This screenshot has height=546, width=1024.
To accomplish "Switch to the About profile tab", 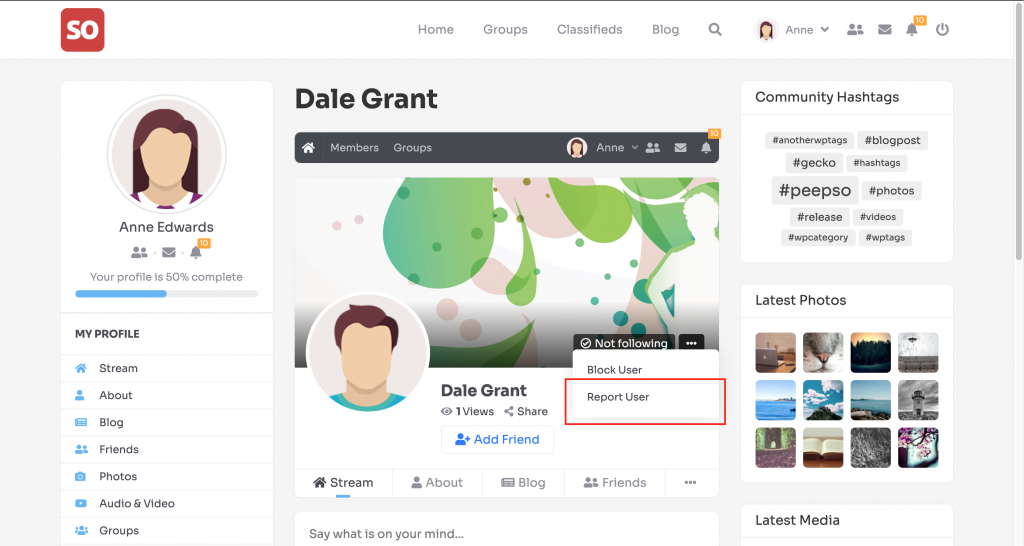I will click(437, 482).
